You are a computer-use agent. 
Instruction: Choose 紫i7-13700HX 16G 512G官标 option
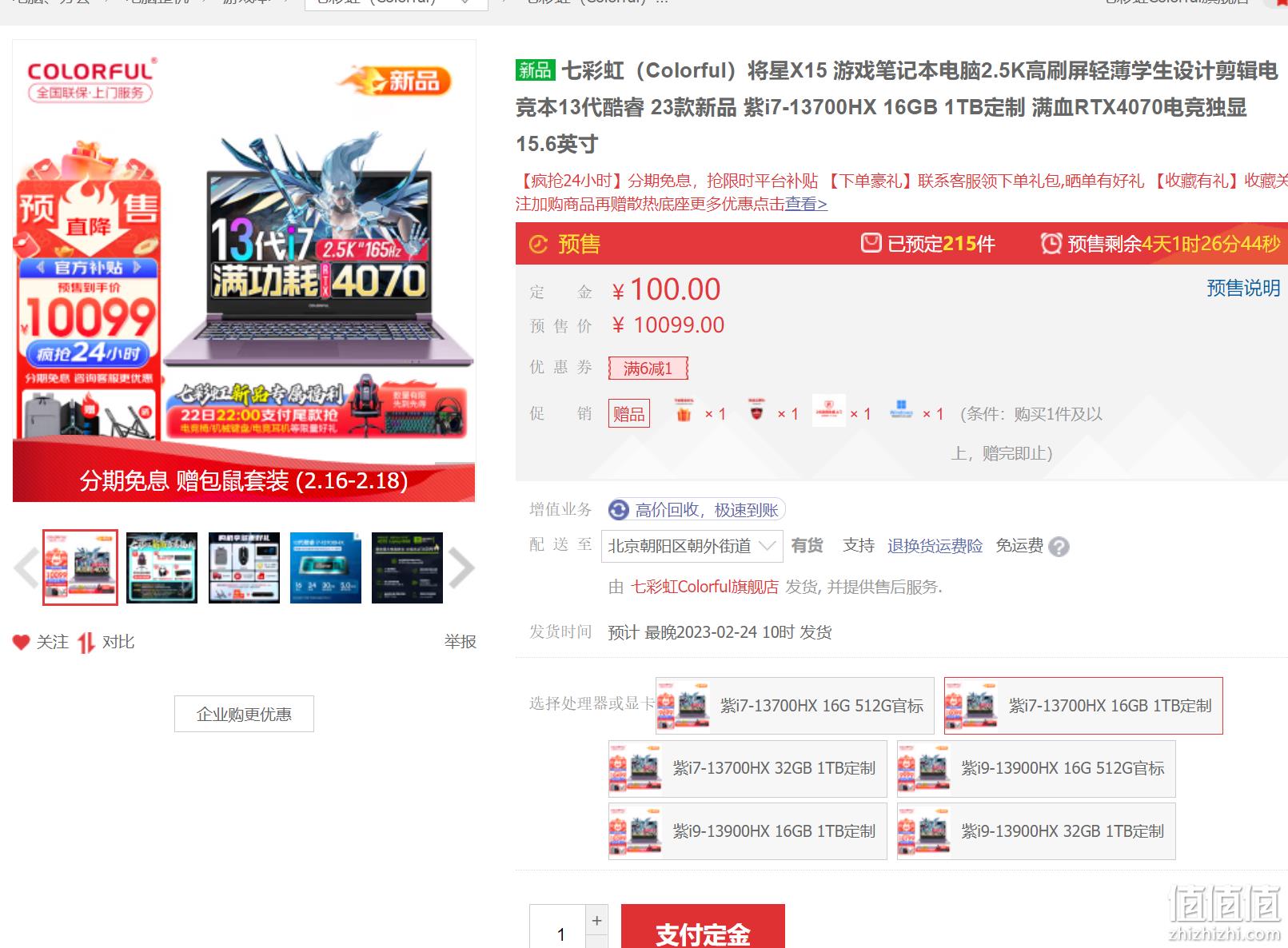pyautogui.click(x=795, y=706)
